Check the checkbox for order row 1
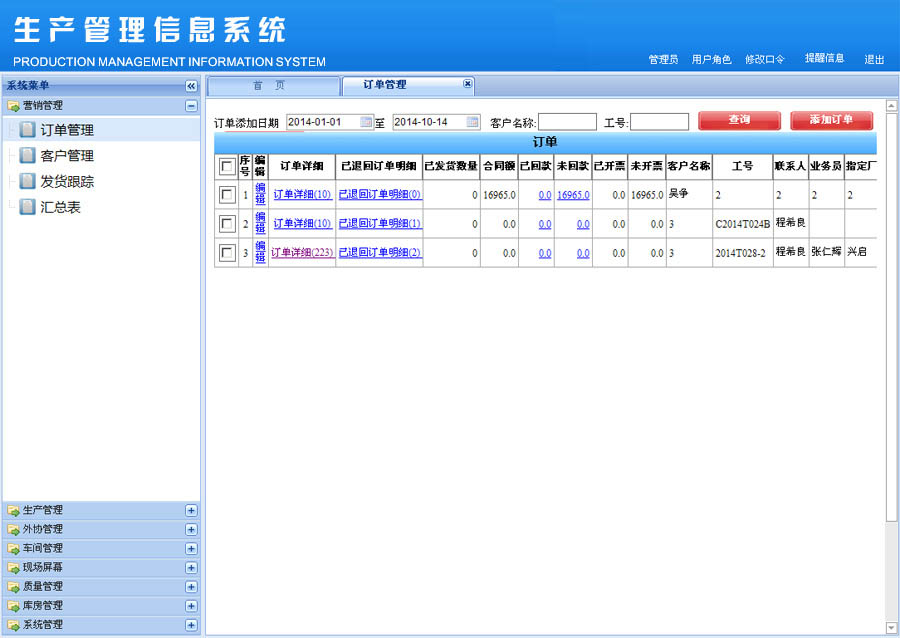900x638 pixels. pyautogui.click(x=227, y=194)
